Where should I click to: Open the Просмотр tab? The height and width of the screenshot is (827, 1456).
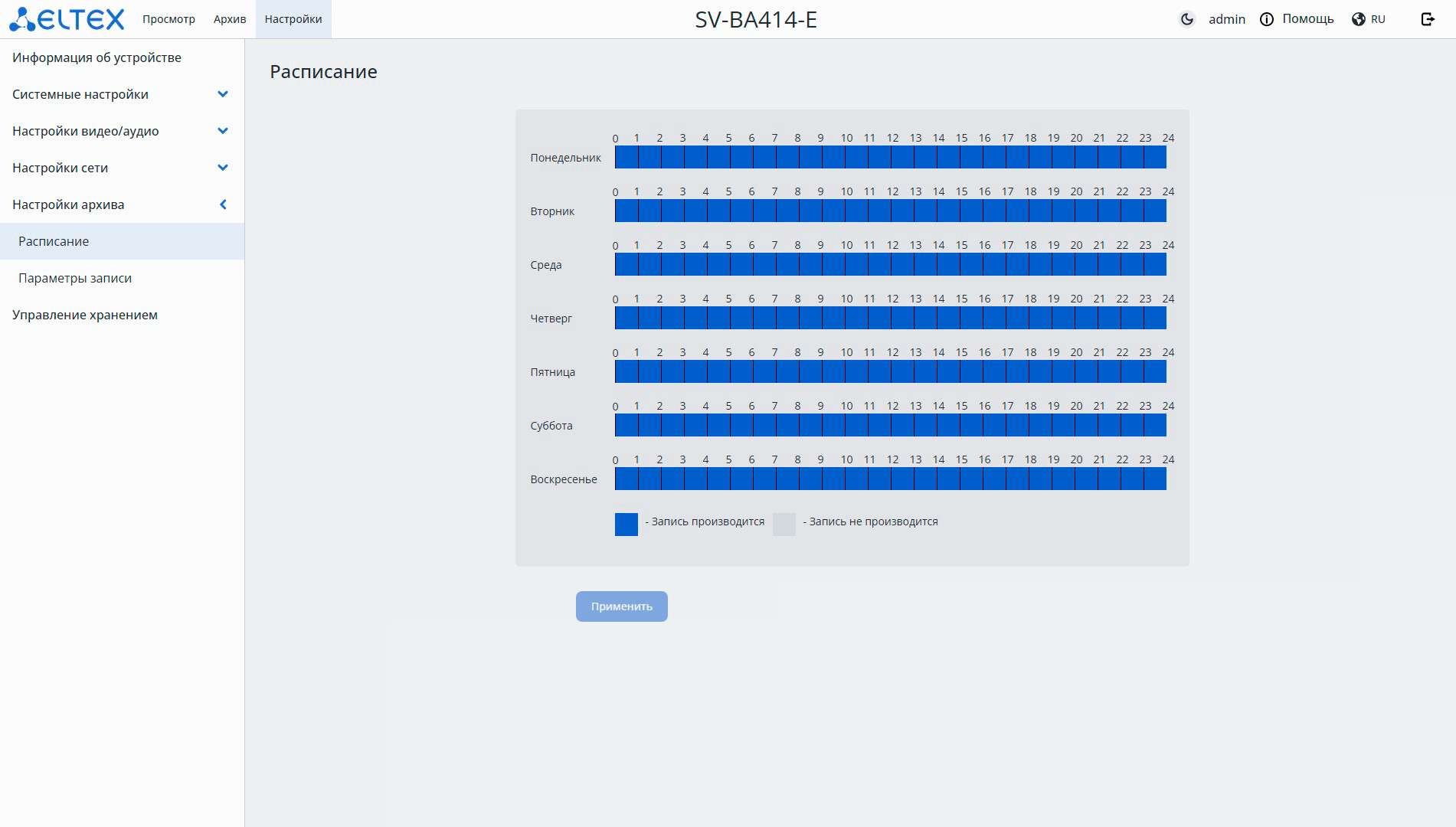coord(169,19)
